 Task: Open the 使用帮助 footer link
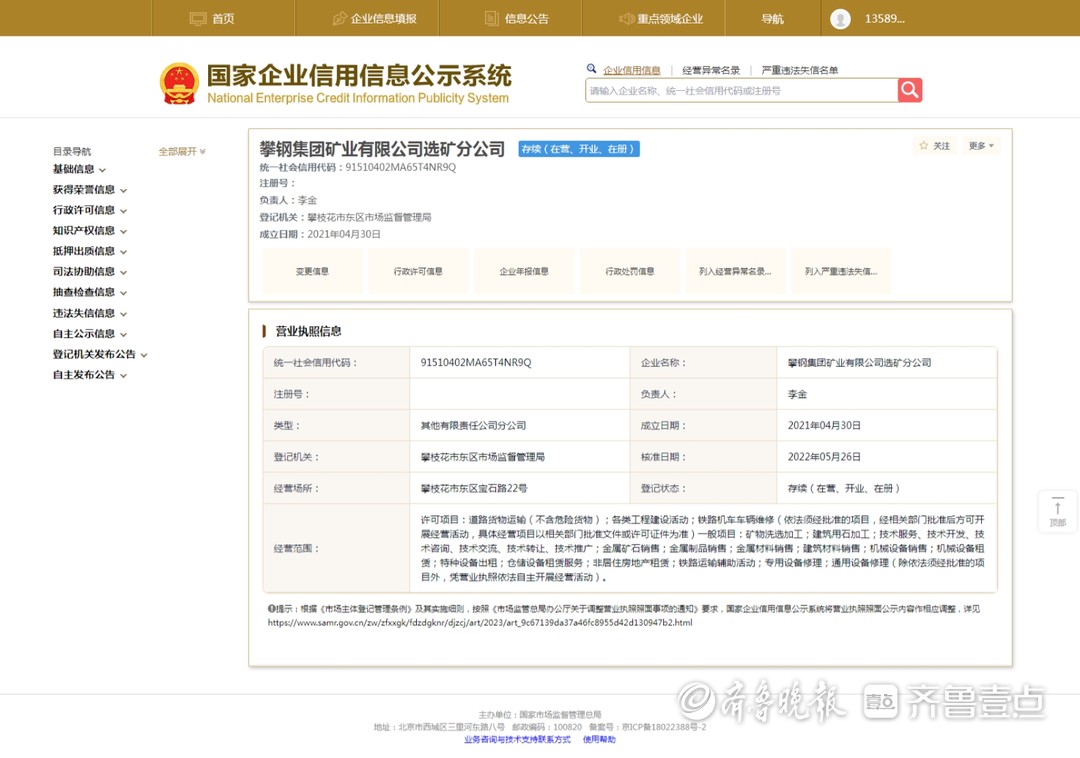[x=599, y=739]
